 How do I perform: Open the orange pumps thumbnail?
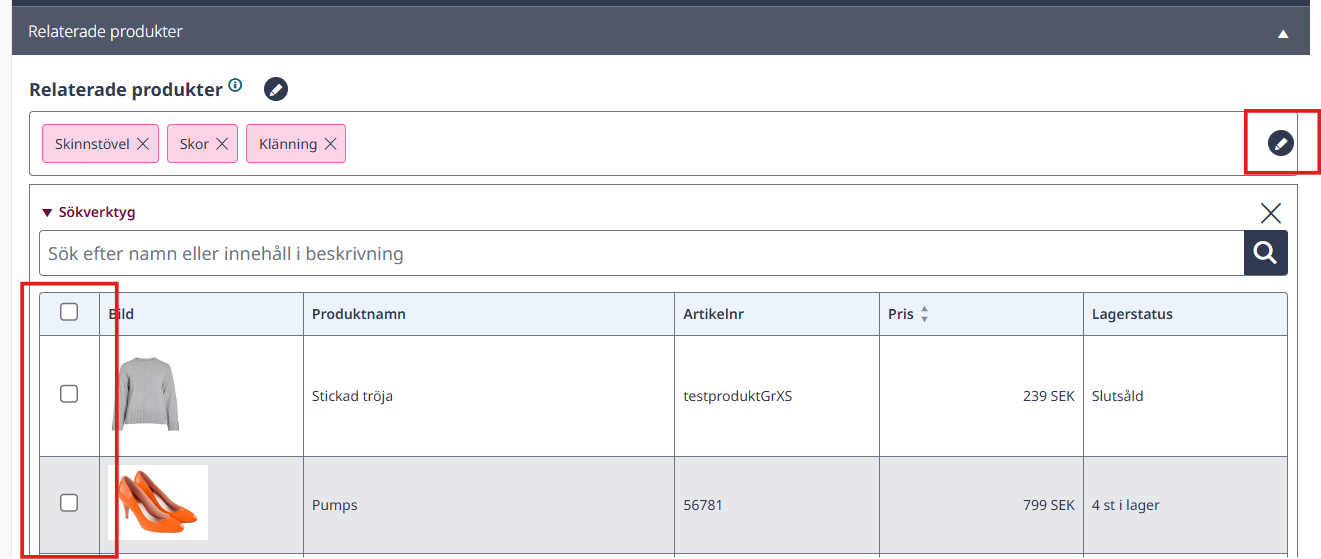(x=158, y=503)
